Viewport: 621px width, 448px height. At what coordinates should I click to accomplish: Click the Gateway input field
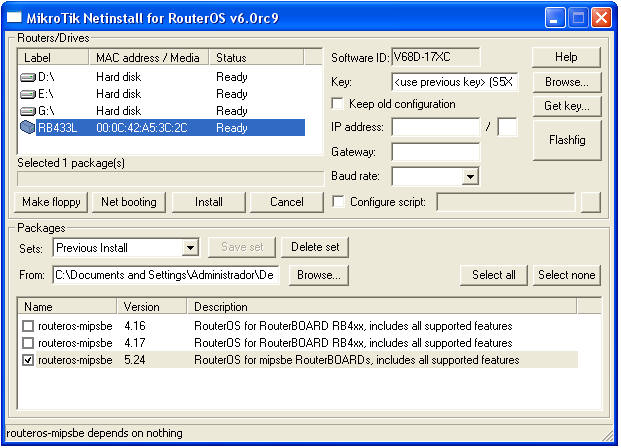point(436,152)
